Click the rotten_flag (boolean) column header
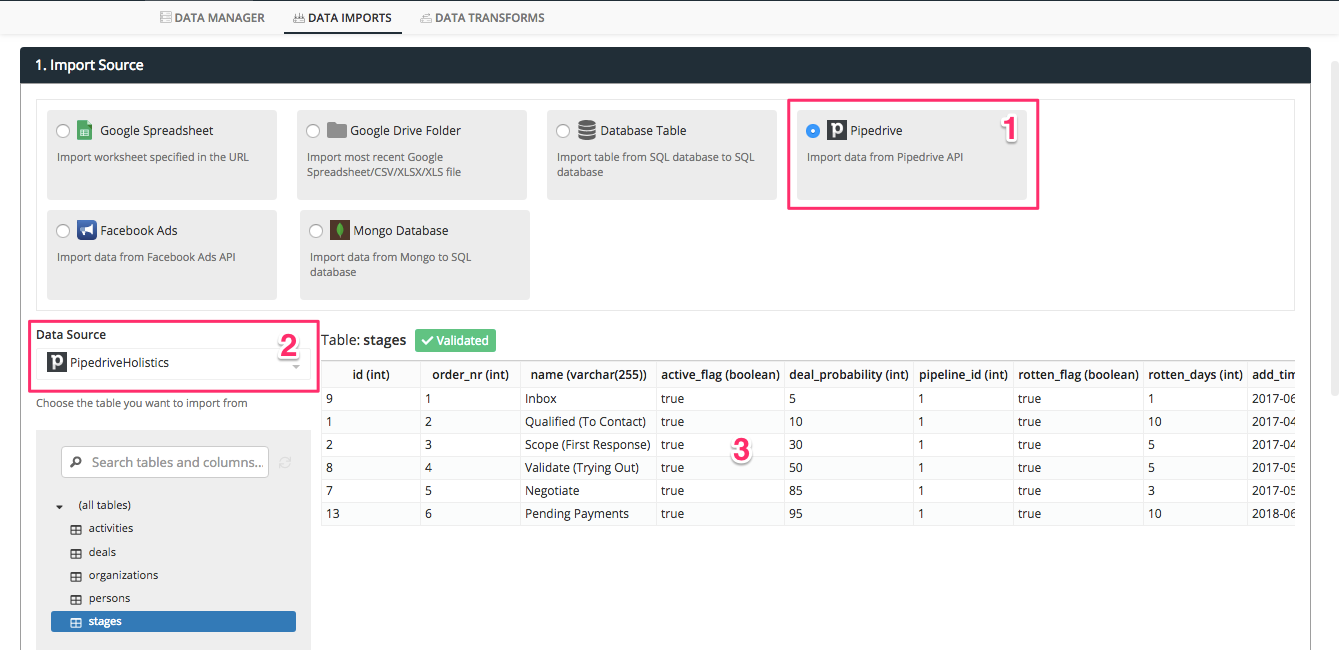 point(1079,375)
